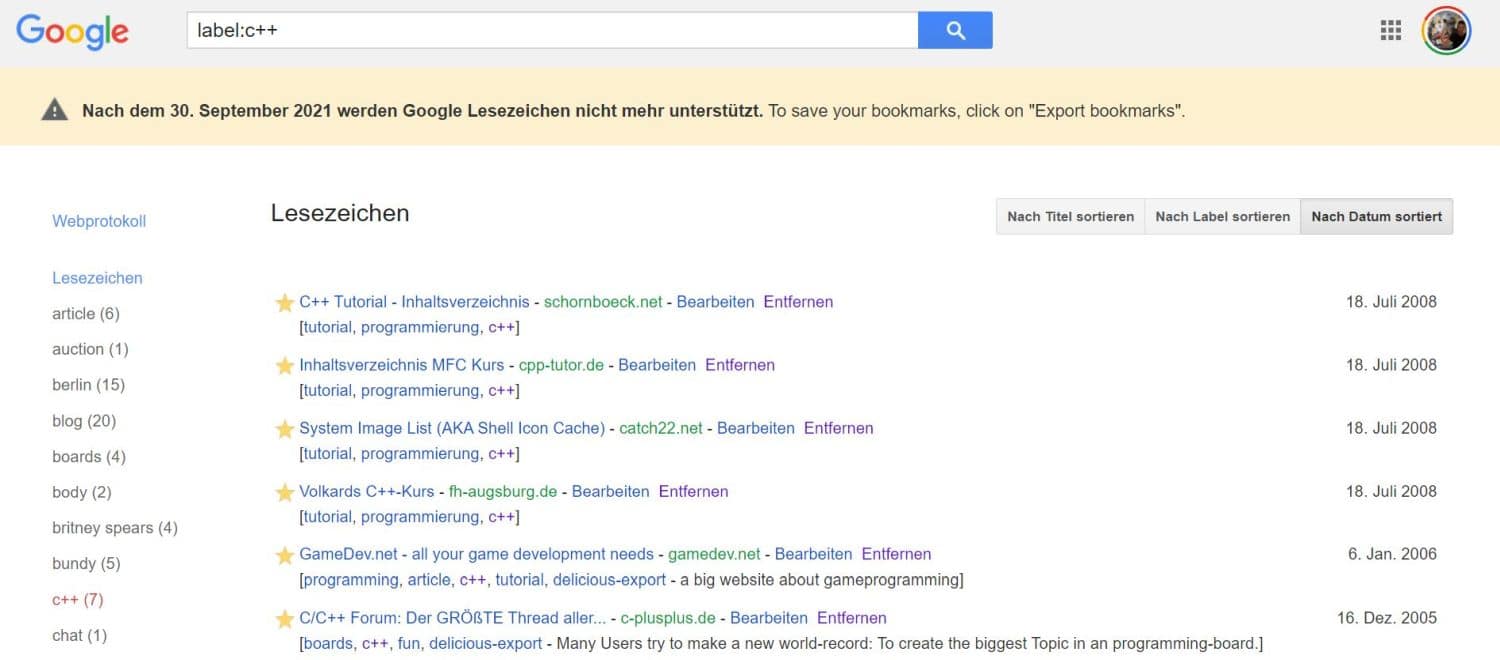Sort bookmarks with Nach Titel sortieren
Viewport: 1500px width, 660px height.
click(1070, 216)
